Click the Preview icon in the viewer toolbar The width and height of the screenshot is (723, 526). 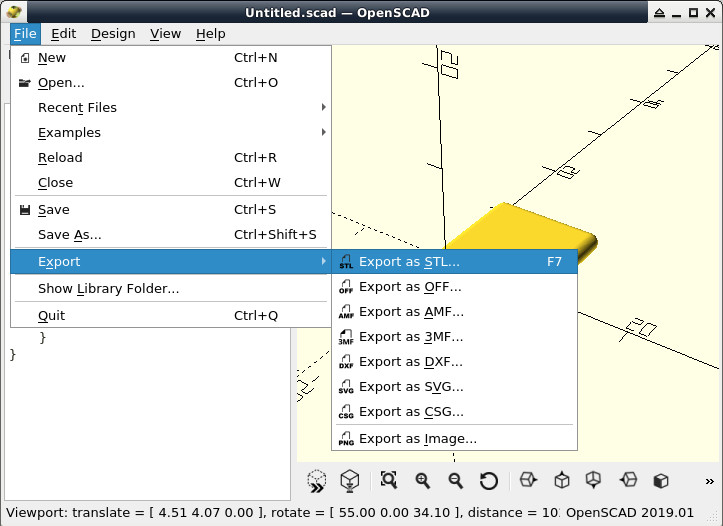click(317, 481)
